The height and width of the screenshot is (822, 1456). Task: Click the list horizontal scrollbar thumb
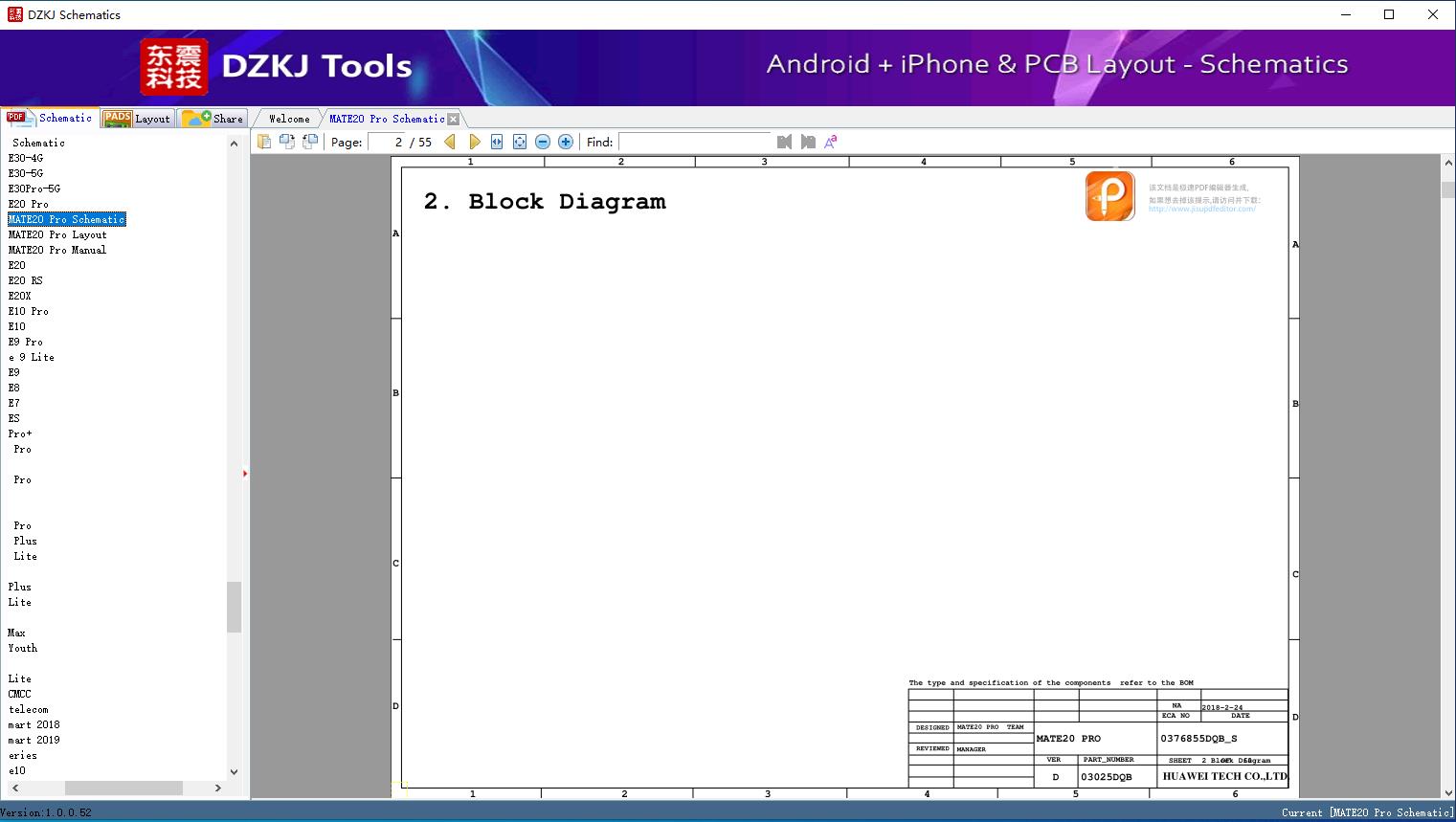pyautogui.click(x=123, y=788)
